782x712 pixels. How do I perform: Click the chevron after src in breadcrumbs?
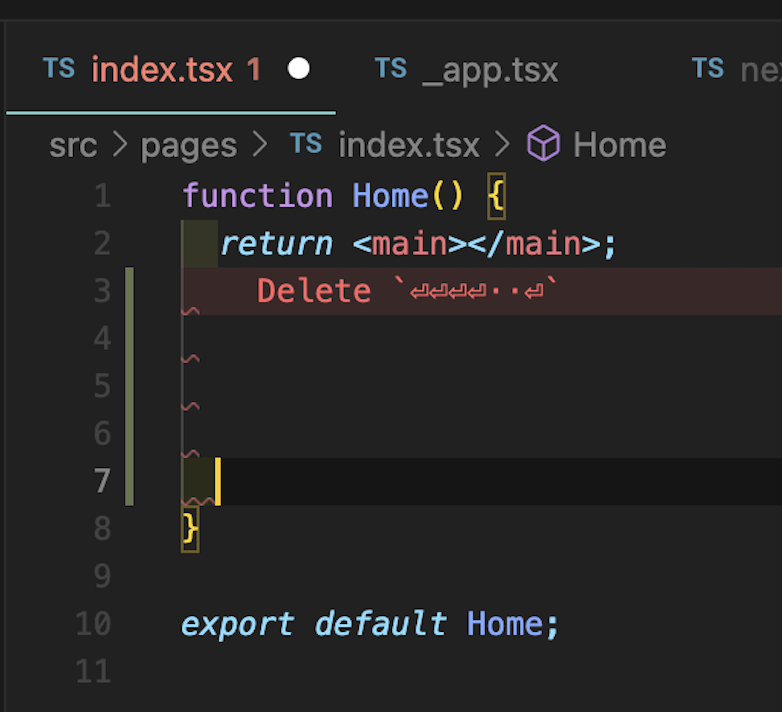(120, 145)
